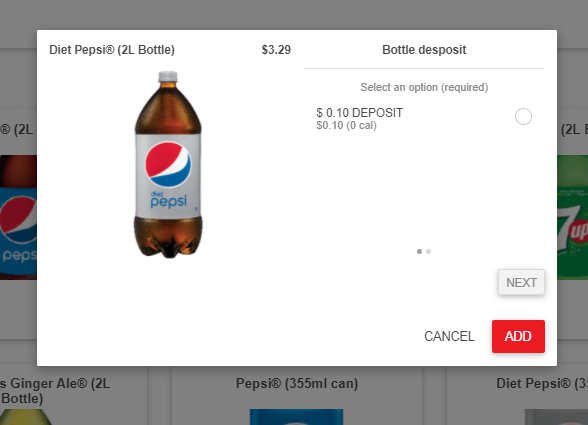The image size is (588, 425).
Task: Click the $3.29 price text
Action: 276,50
